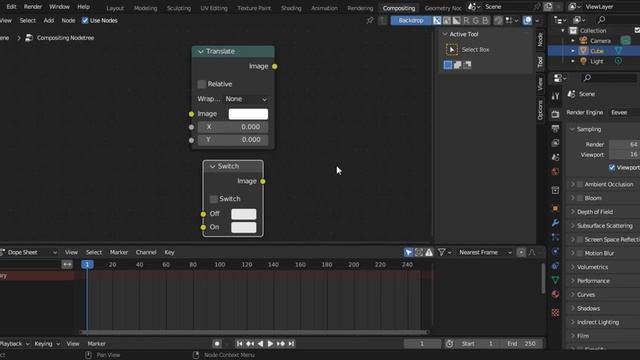Enable the Motion Blur checkbox
This screenshot has width=640, height=360.
pos(580,253)
